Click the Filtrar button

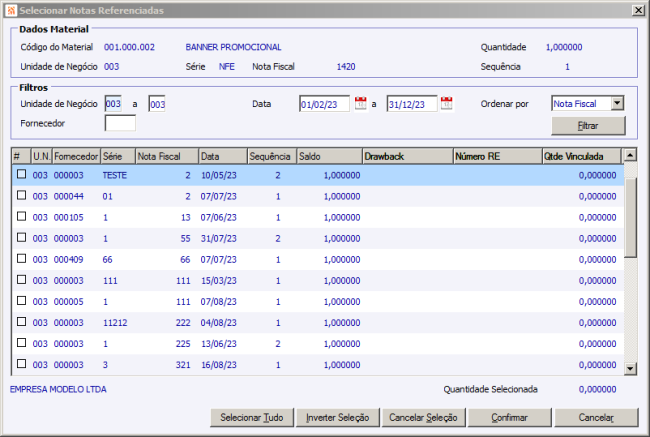[588, 125]
